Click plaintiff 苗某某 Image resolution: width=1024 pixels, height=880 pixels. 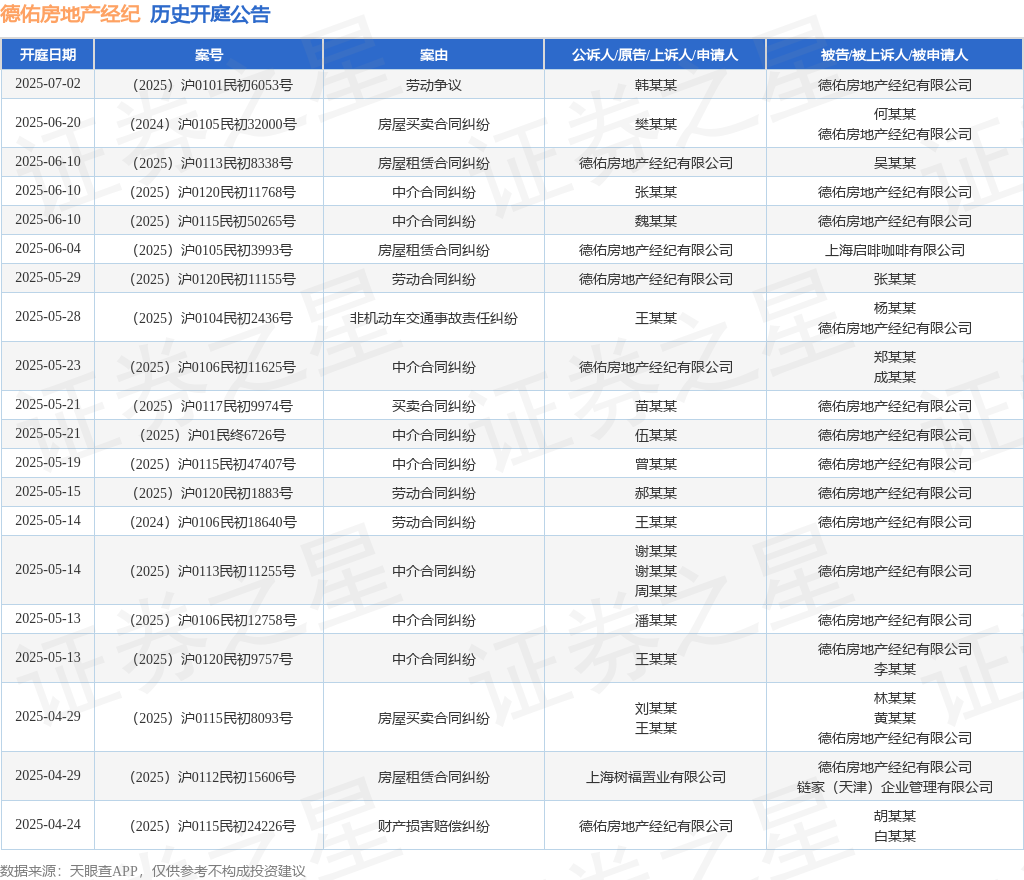656,407
